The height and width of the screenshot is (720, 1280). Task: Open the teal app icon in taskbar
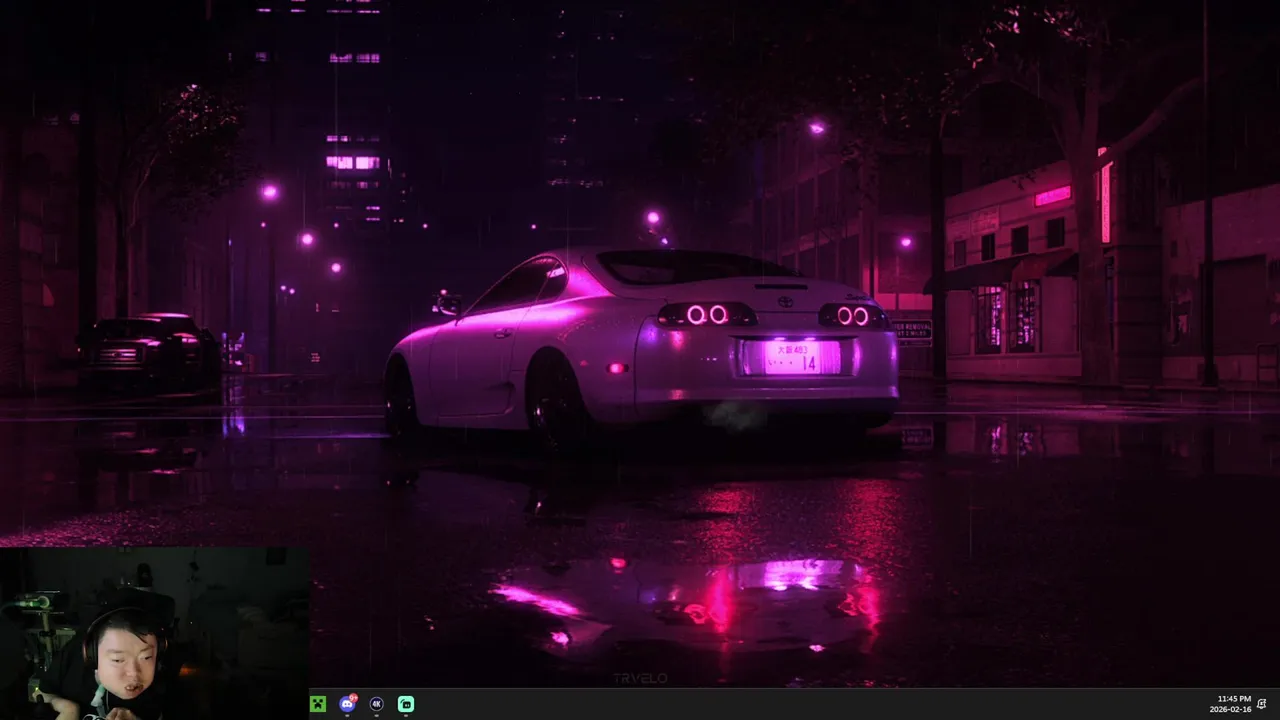406,704
